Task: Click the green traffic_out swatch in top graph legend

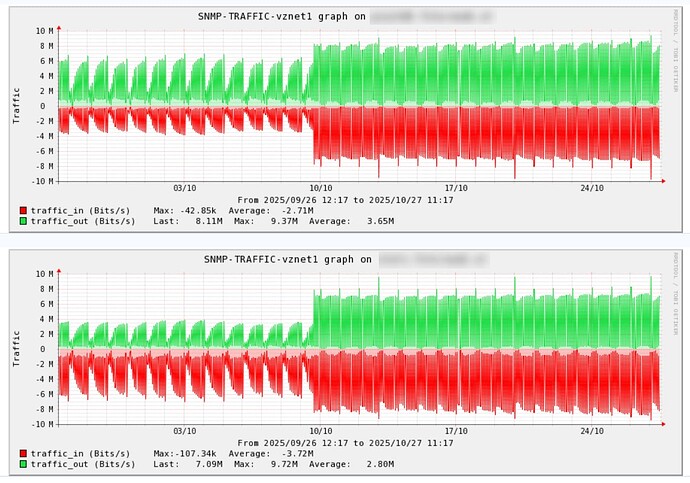Action: pyautogui.click(x=23, y=221)
